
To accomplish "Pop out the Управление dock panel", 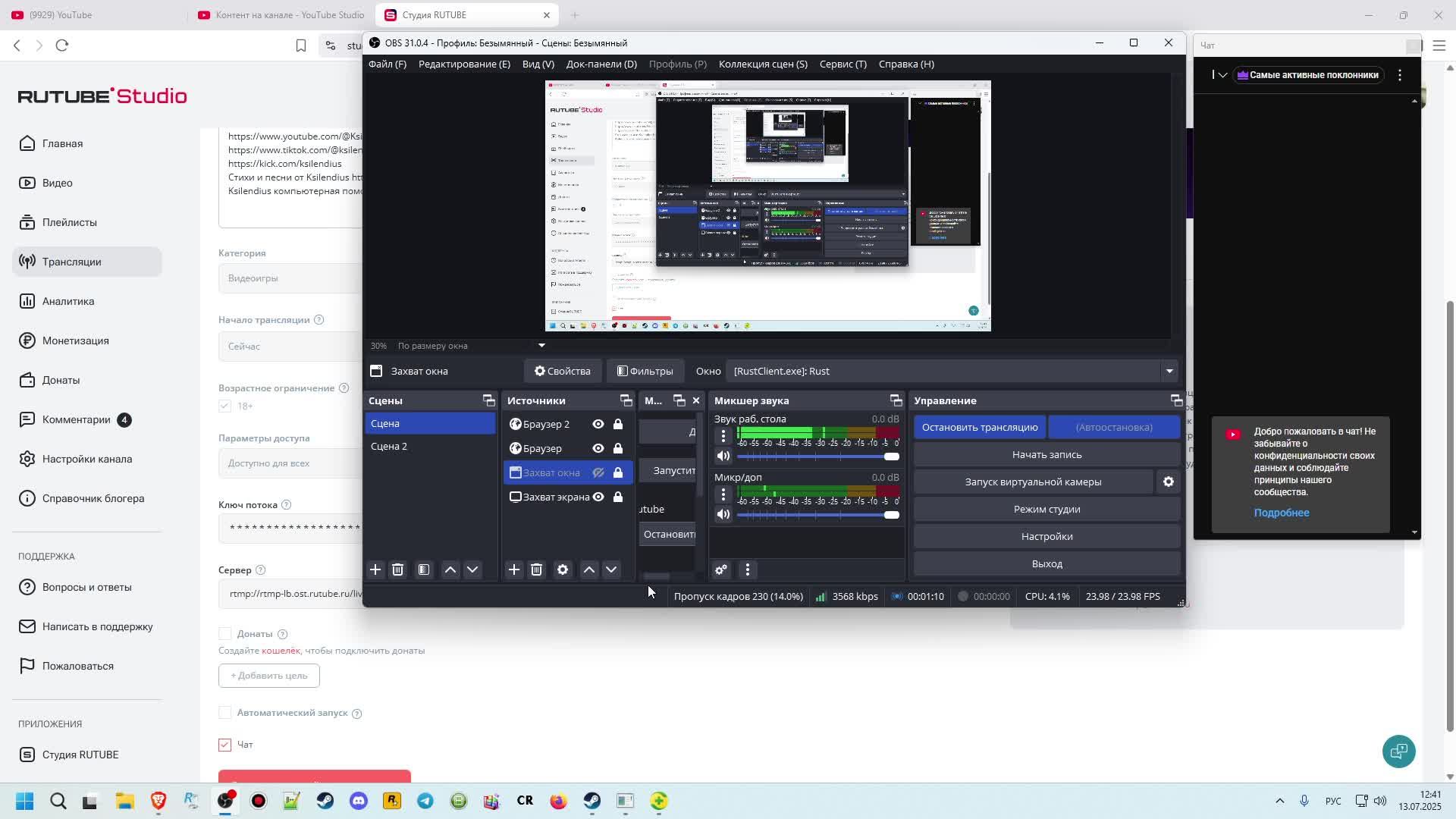I will coord(1176,400).
